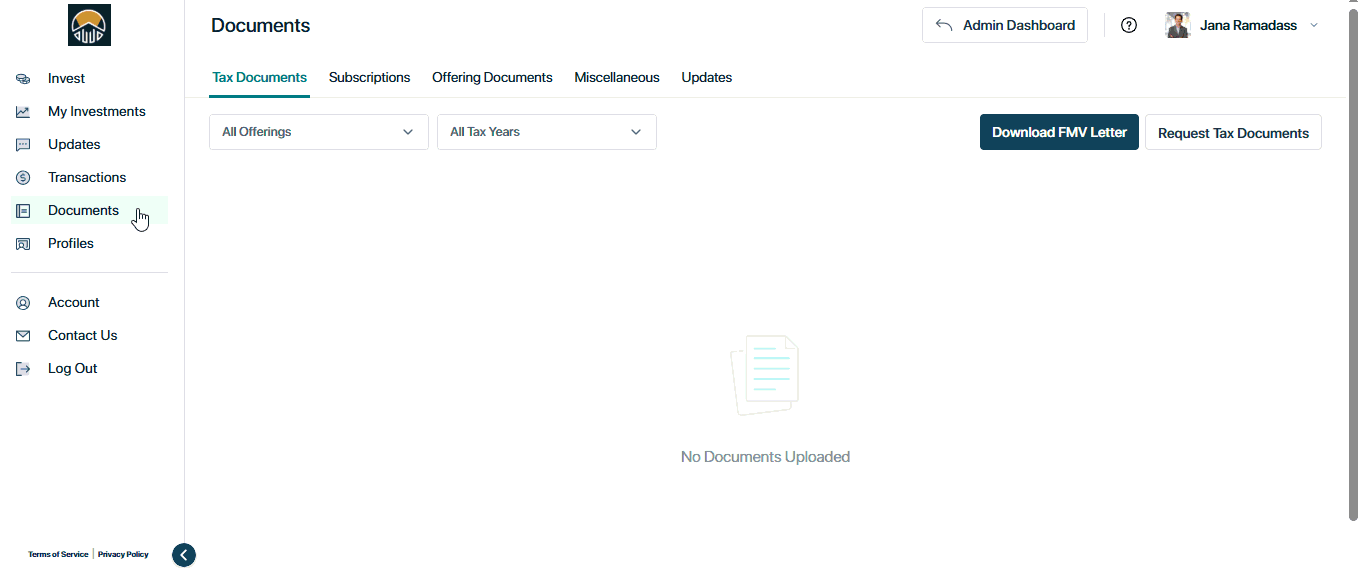The width and height of the screenshot is (1360, 568).
Task: Click the Documents page heading
Action: point(261,26)
